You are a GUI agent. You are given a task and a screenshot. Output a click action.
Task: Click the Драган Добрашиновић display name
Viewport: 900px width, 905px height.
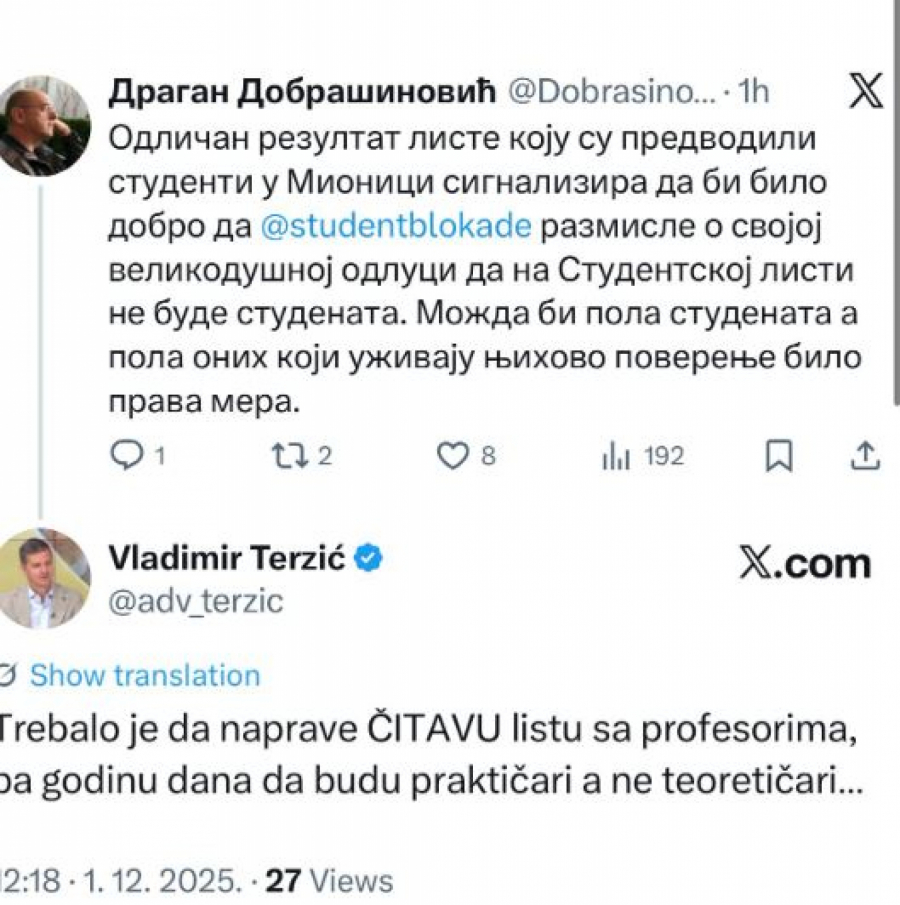tap(301, 92)
